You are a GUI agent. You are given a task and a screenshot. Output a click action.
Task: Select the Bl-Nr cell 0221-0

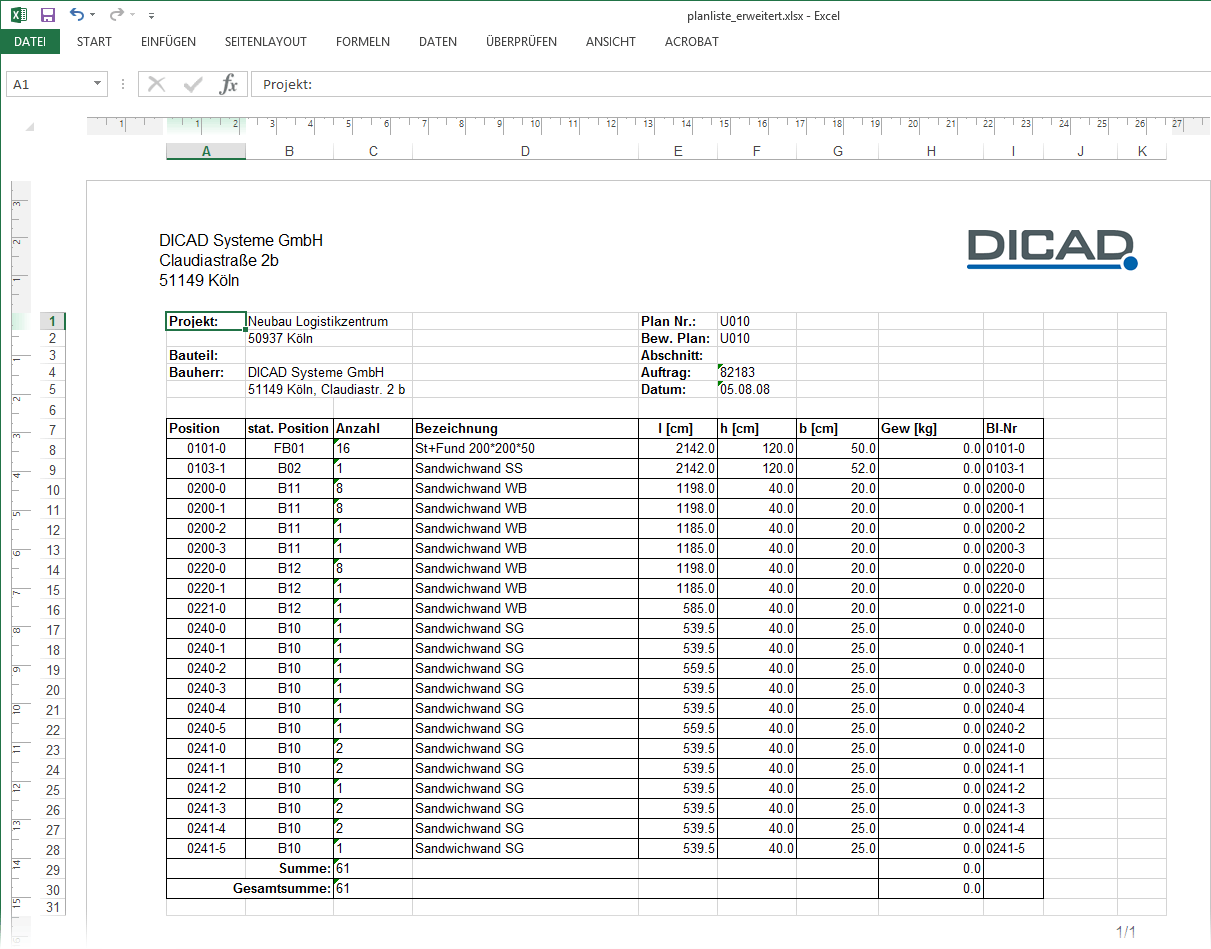1013,608
